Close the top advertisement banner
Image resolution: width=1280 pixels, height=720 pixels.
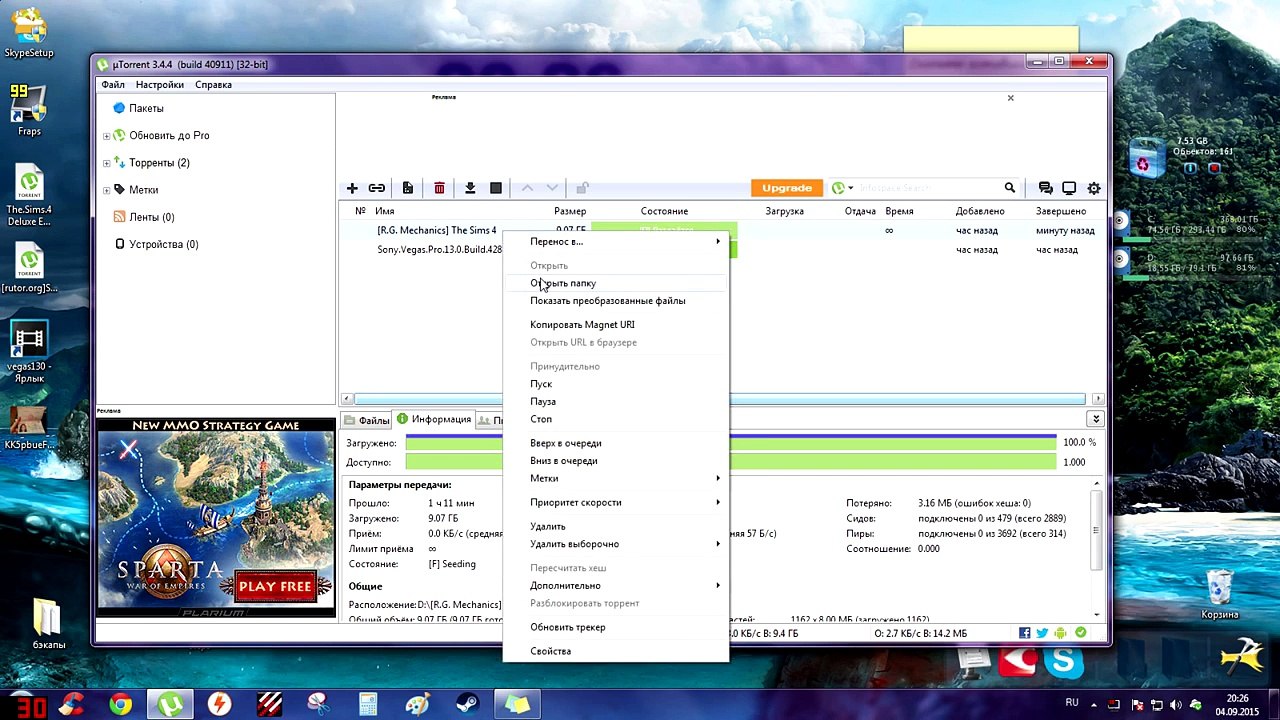(x=1010, y=98)
